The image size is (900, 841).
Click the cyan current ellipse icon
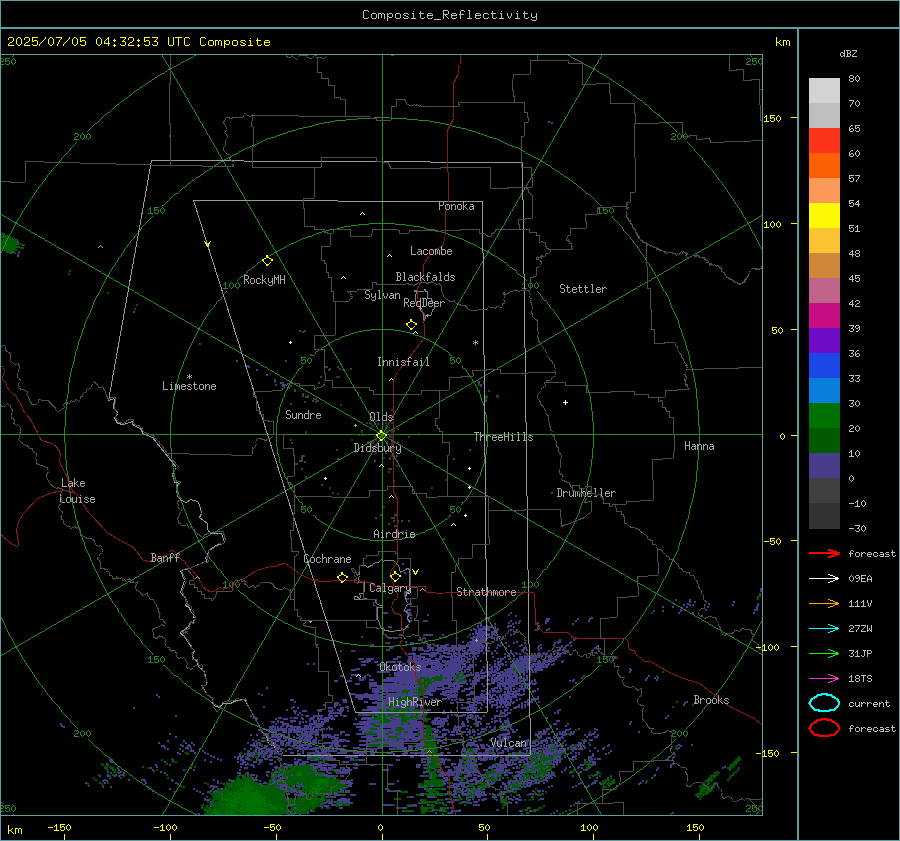824,703
